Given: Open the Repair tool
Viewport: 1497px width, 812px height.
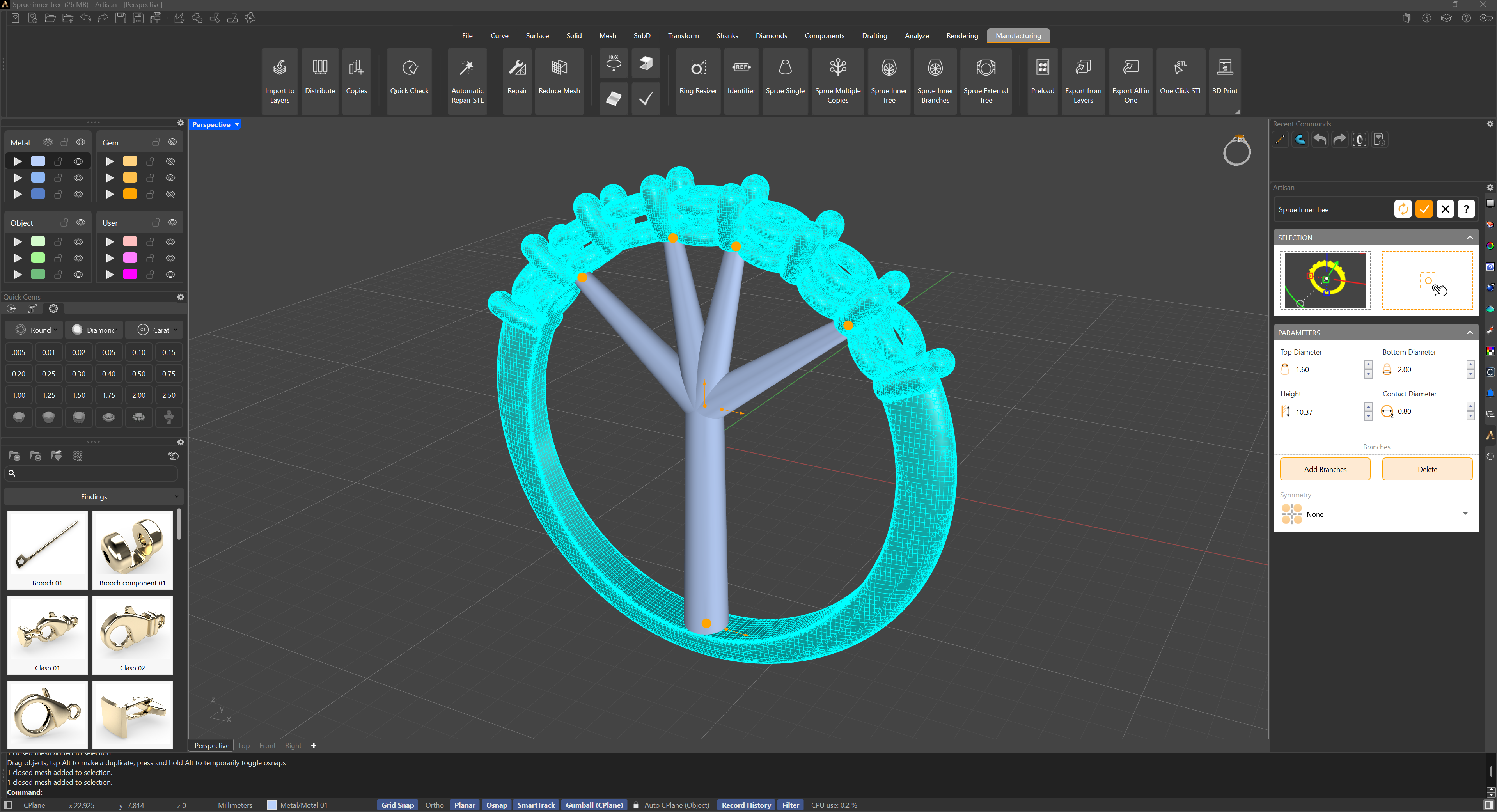Looking at the screenshot, I should [x=517, y=82].
